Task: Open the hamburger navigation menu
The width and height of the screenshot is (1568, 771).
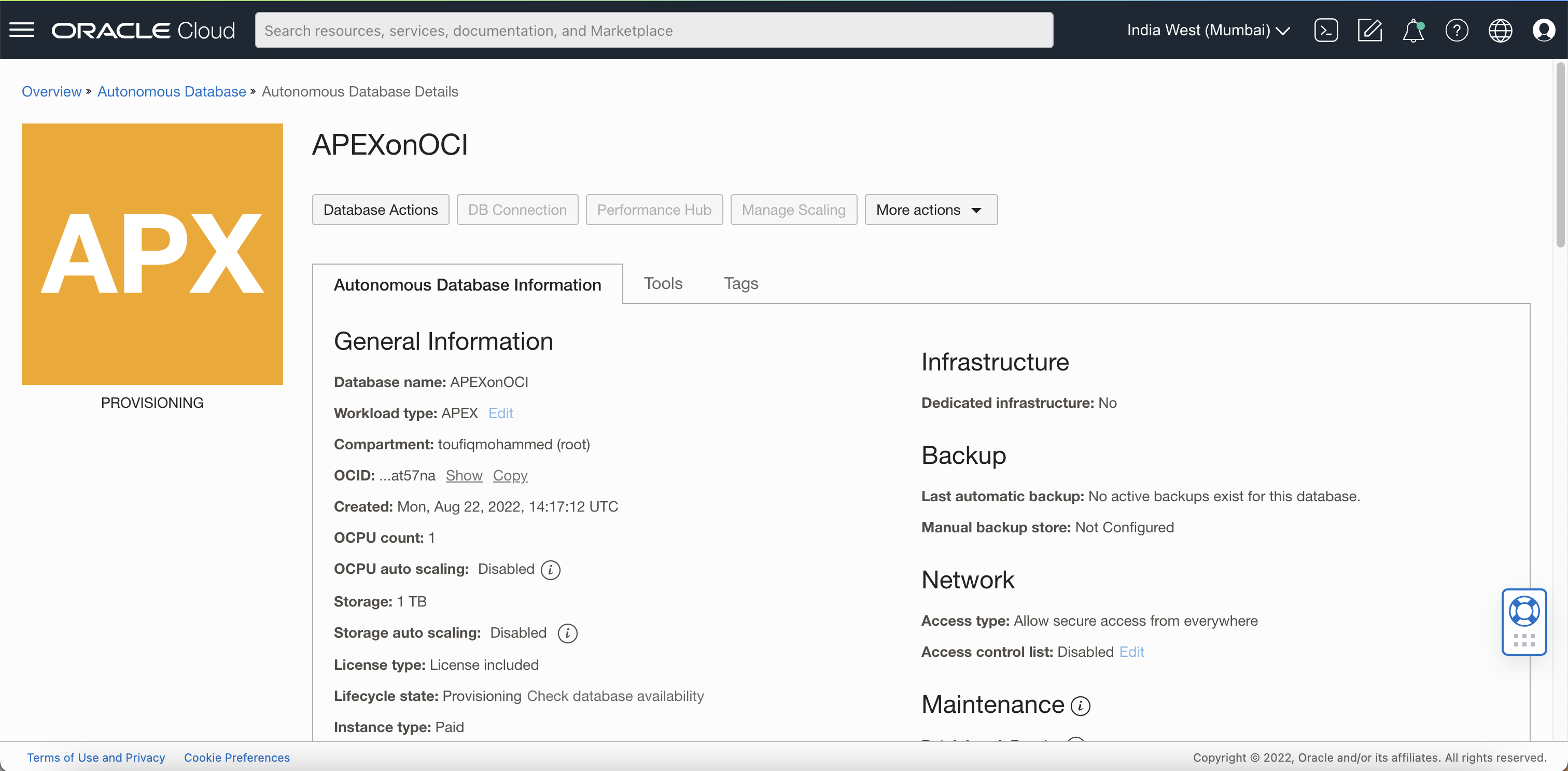Action: (x=22, y=30)
